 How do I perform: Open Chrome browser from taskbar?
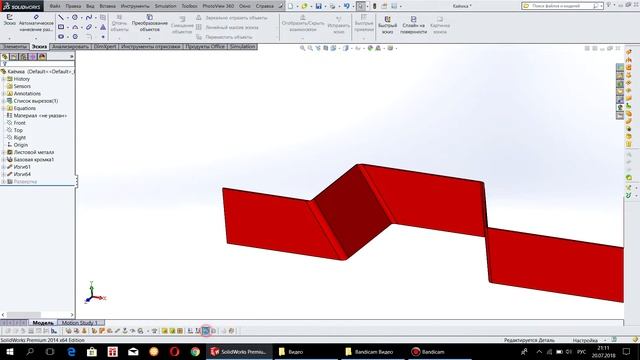point(195,351)
